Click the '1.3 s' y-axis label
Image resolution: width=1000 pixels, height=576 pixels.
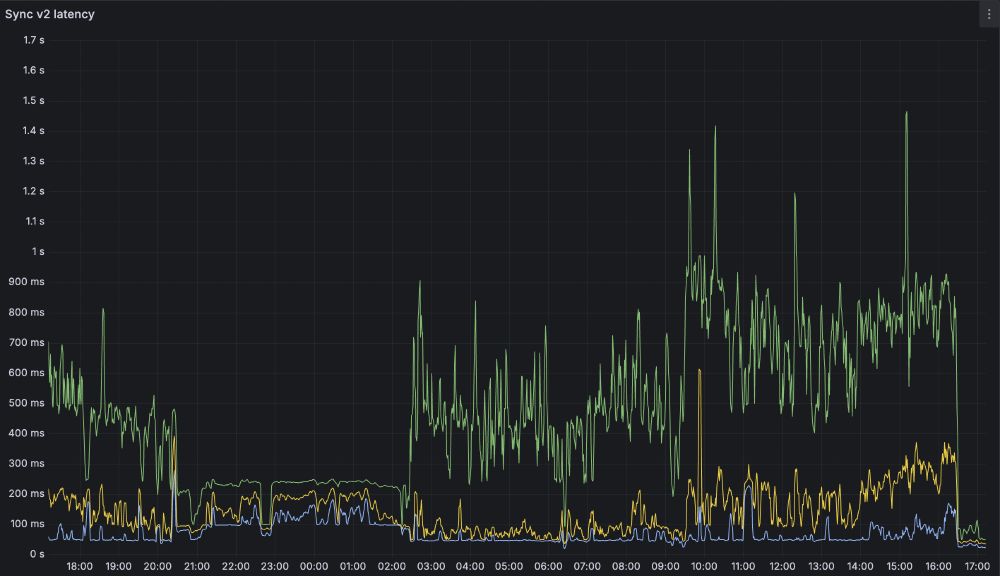(x=34, y=161)
